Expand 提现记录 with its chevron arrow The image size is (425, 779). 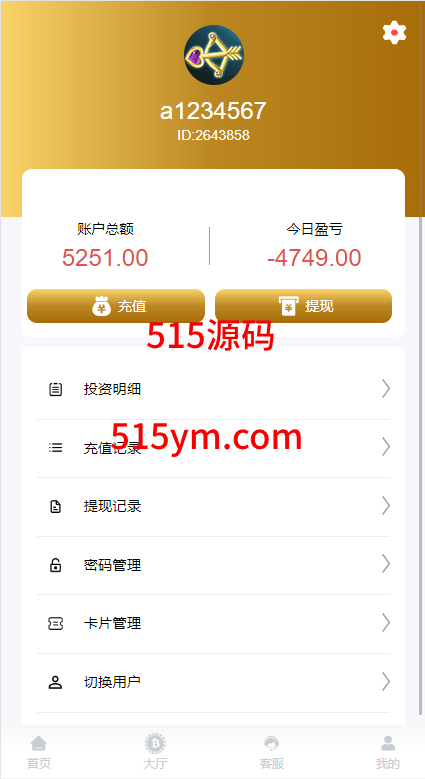pos(386,506)
